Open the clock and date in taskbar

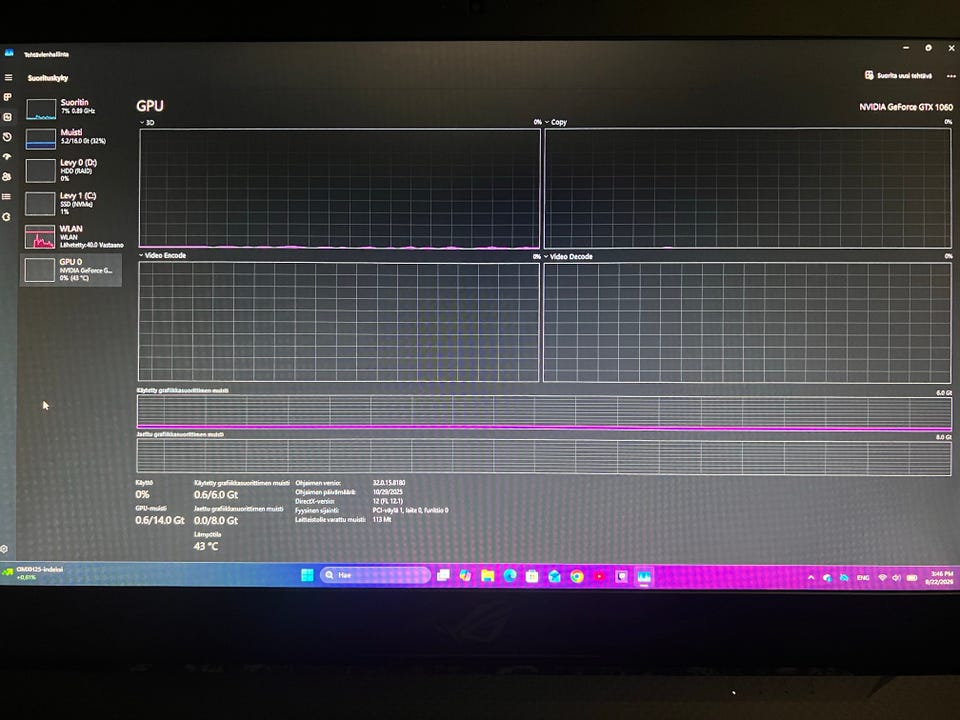(x=940, y=577)
